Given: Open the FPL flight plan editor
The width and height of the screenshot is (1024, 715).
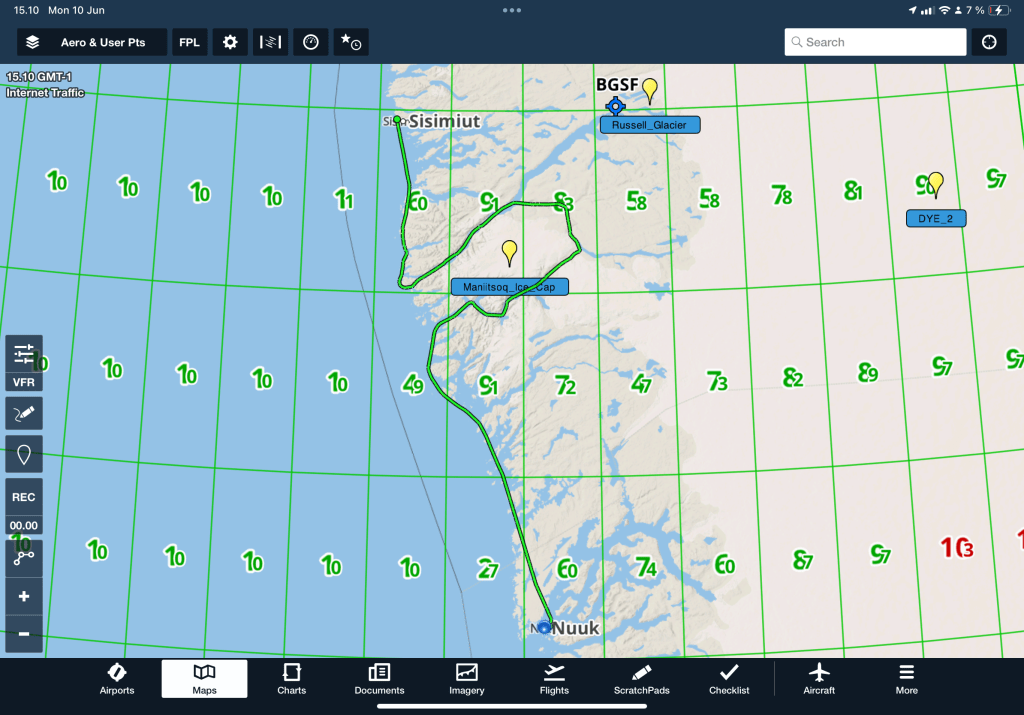Looking at the screenshot, I should pyautogui.click(x=188, y=42).
